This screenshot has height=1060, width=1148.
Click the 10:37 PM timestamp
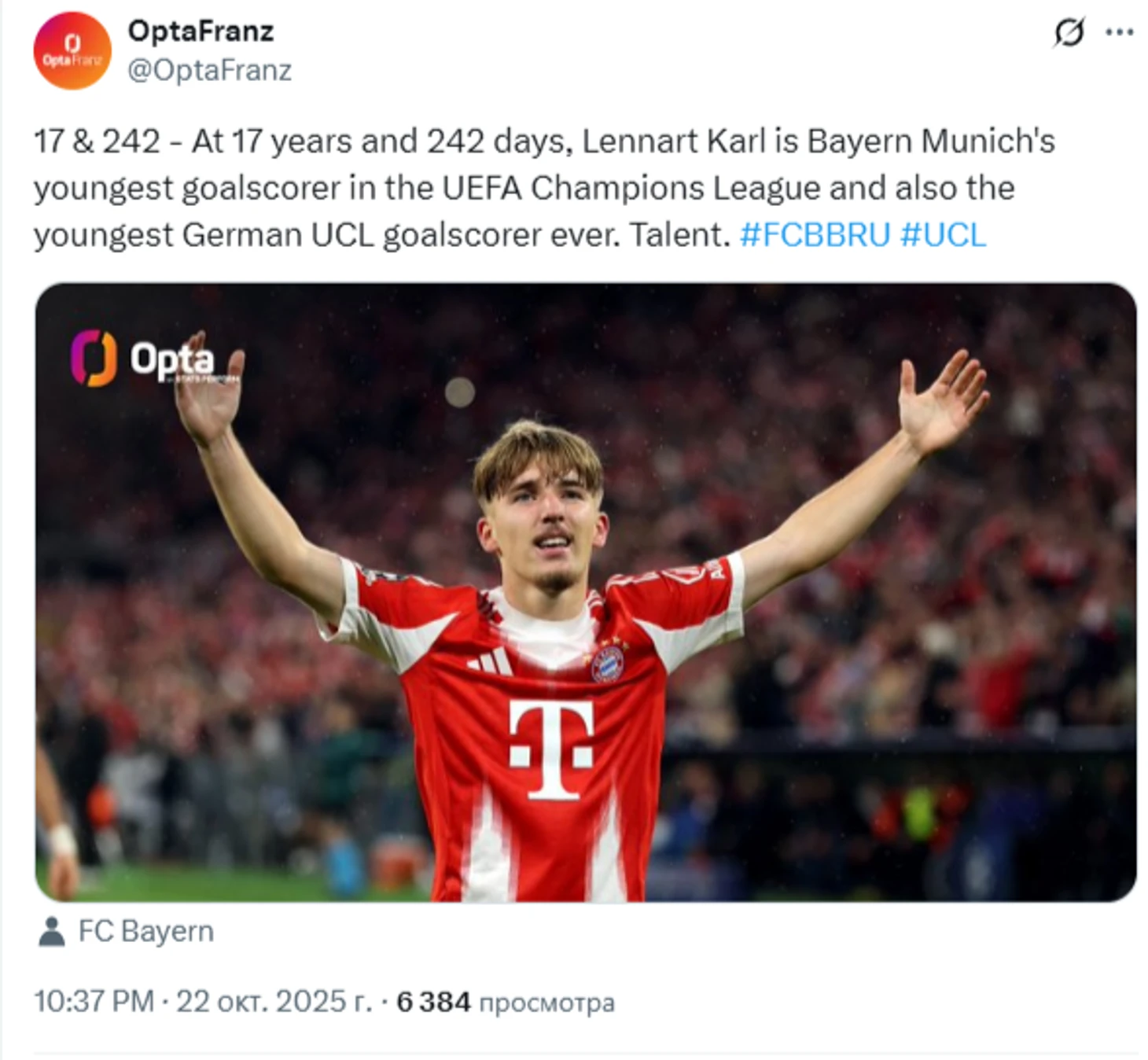pyautogui.click(x=94, y=1001)
